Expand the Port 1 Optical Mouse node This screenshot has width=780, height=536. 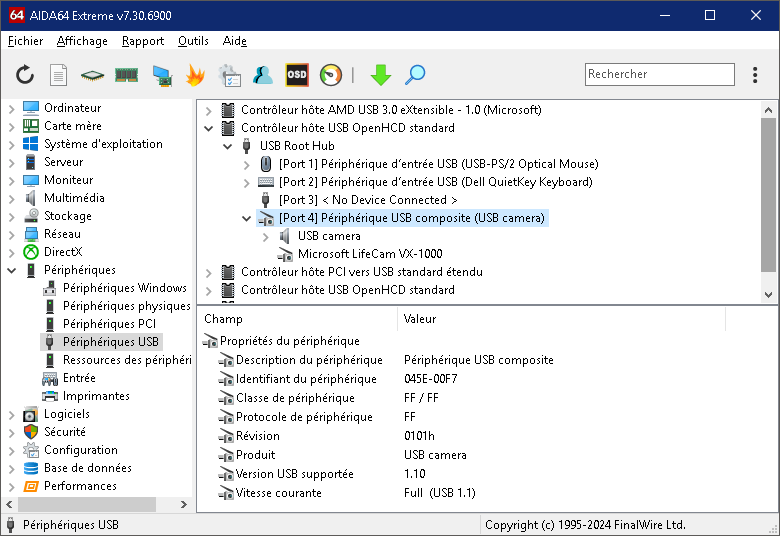pyautogui.click(x=246, y=164)
